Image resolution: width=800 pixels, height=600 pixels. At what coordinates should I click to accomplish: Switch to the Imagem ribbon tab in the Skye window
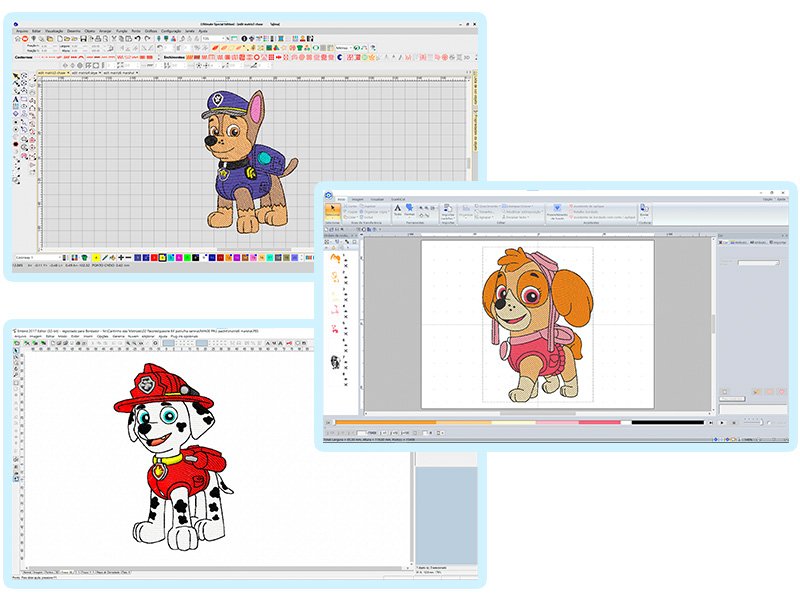(357, 199)
